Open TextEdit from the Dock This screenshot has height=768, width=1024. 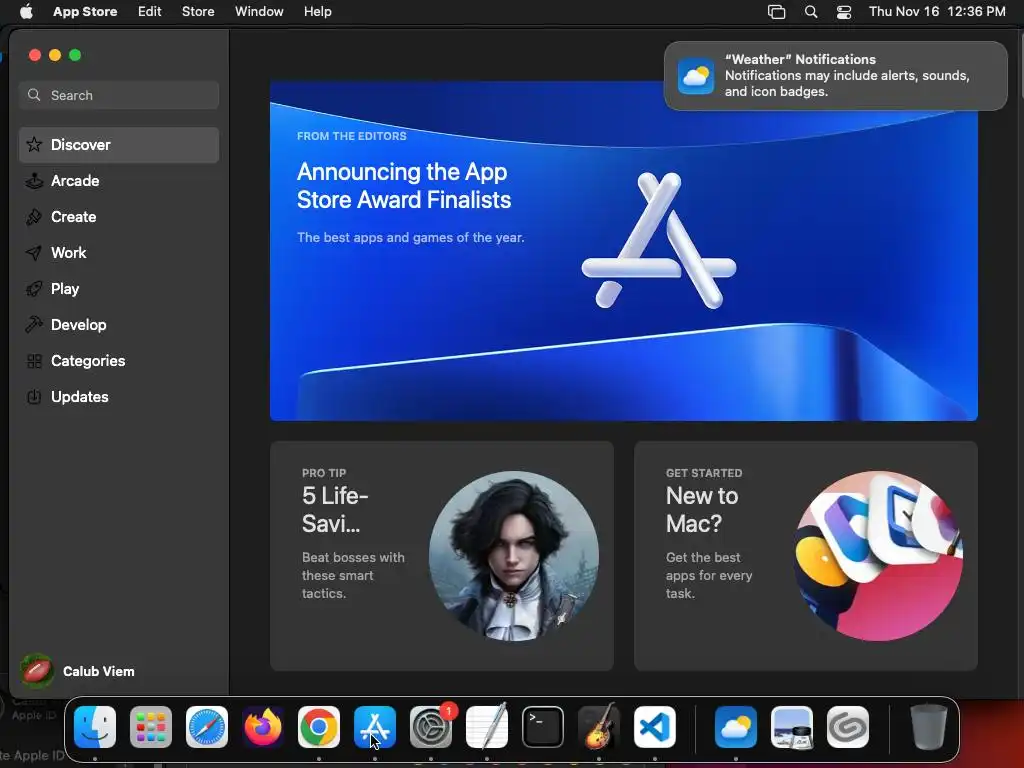[x=487, y=727]
